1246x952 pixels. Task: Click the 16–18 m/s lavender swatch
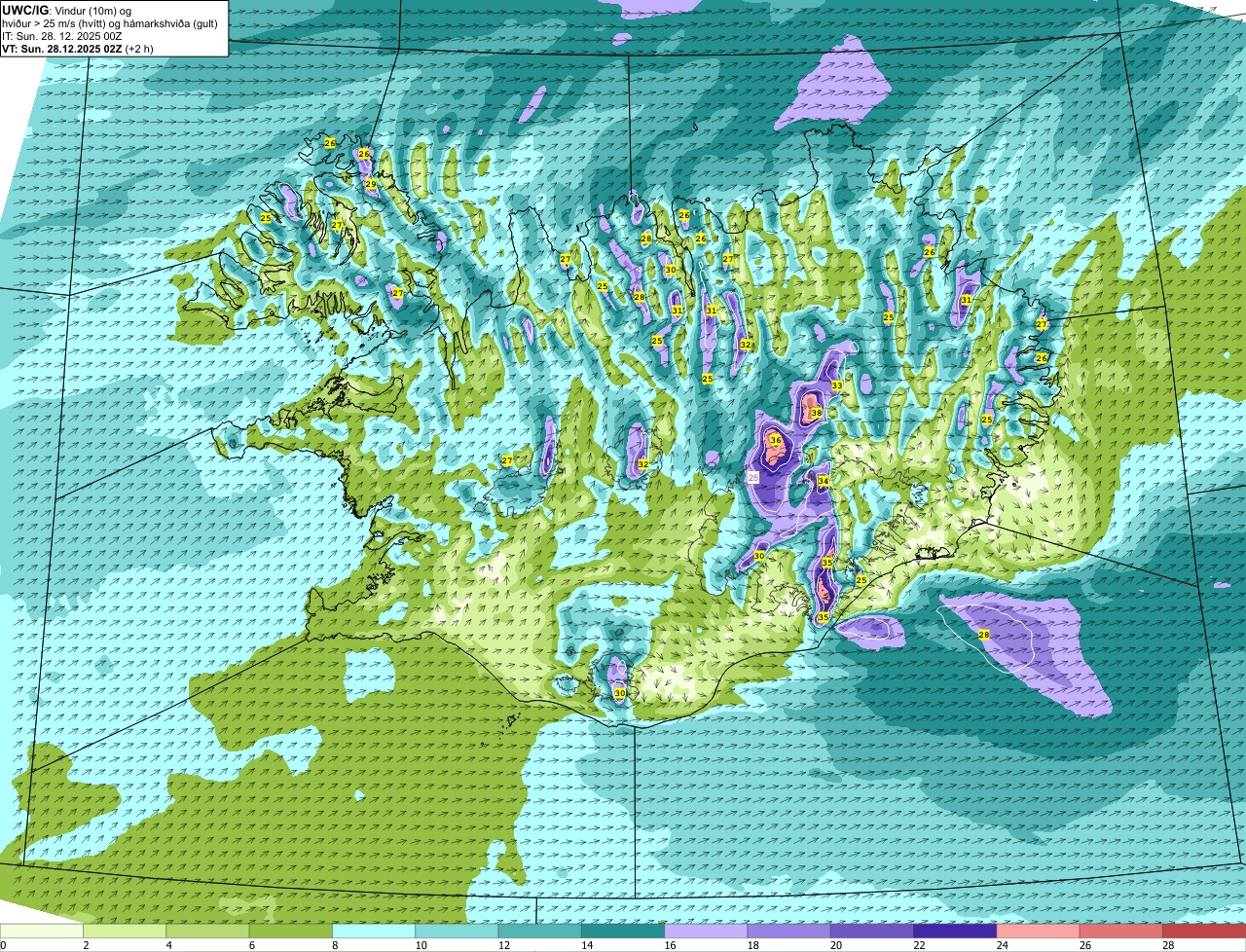coord(706,931)
